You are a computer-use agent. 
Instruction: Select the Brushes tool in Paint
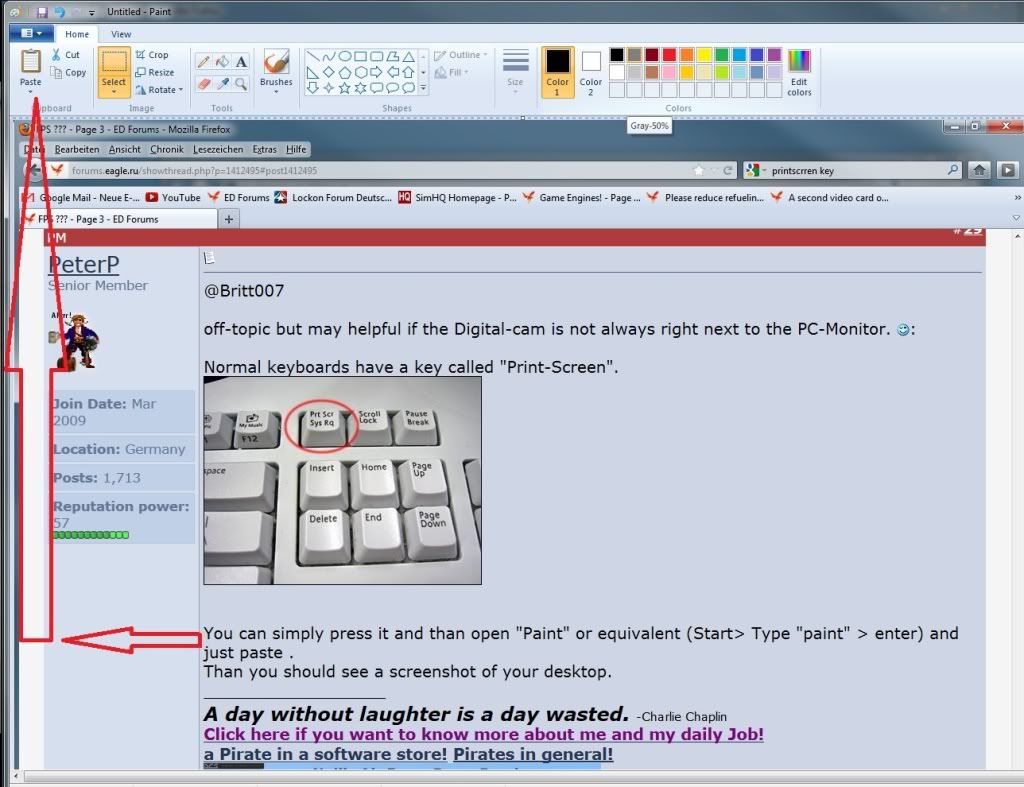(x=274, y=68)
